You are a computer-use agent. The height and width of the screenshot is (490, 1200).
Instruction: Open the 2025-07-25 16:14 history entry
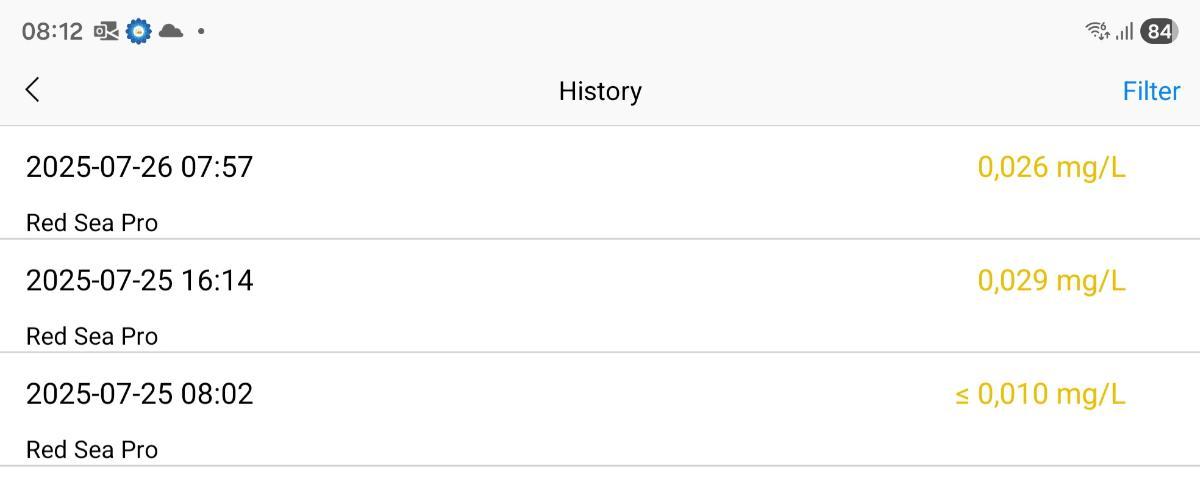tap(600, 296)
